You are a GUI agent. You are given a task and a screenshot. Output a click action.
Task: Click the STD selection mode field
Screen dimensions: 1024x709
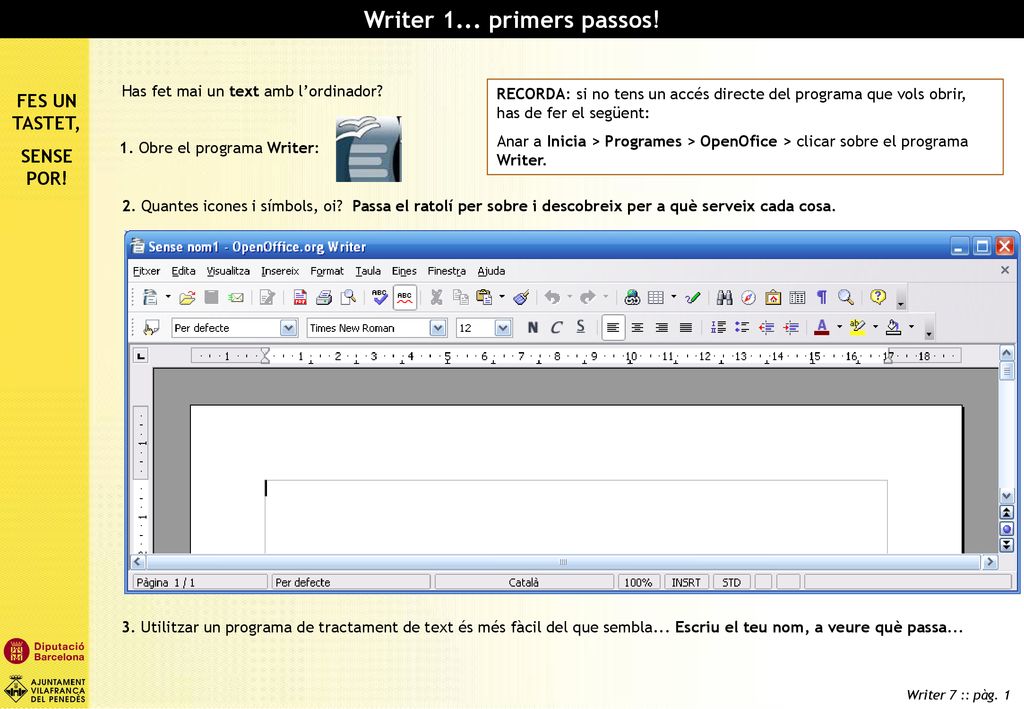(731, 582)
